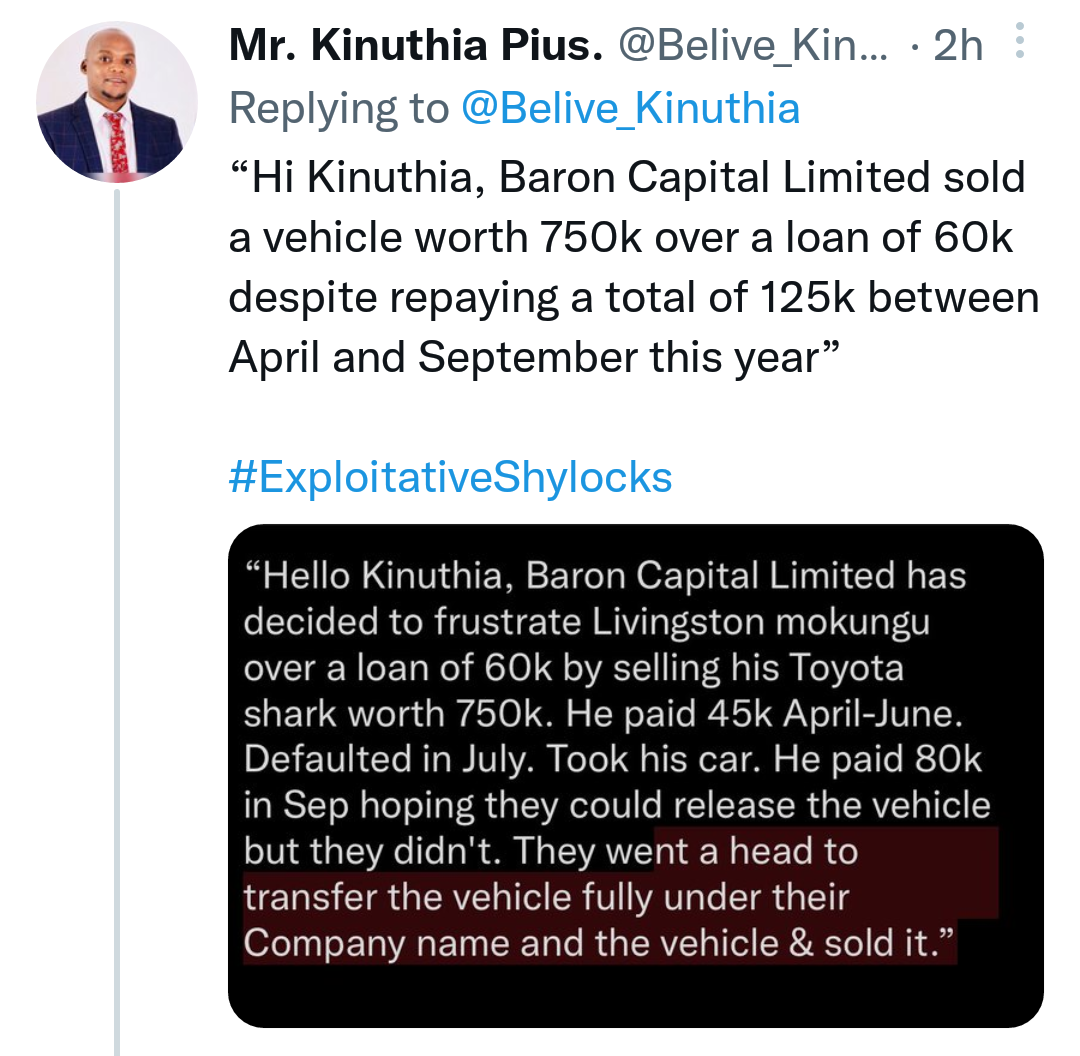Click highlighted "transfer the vehicle fully under their"
Image resolution: width=1080 pixels, height=1056 pixels.
tap(546, 897)
